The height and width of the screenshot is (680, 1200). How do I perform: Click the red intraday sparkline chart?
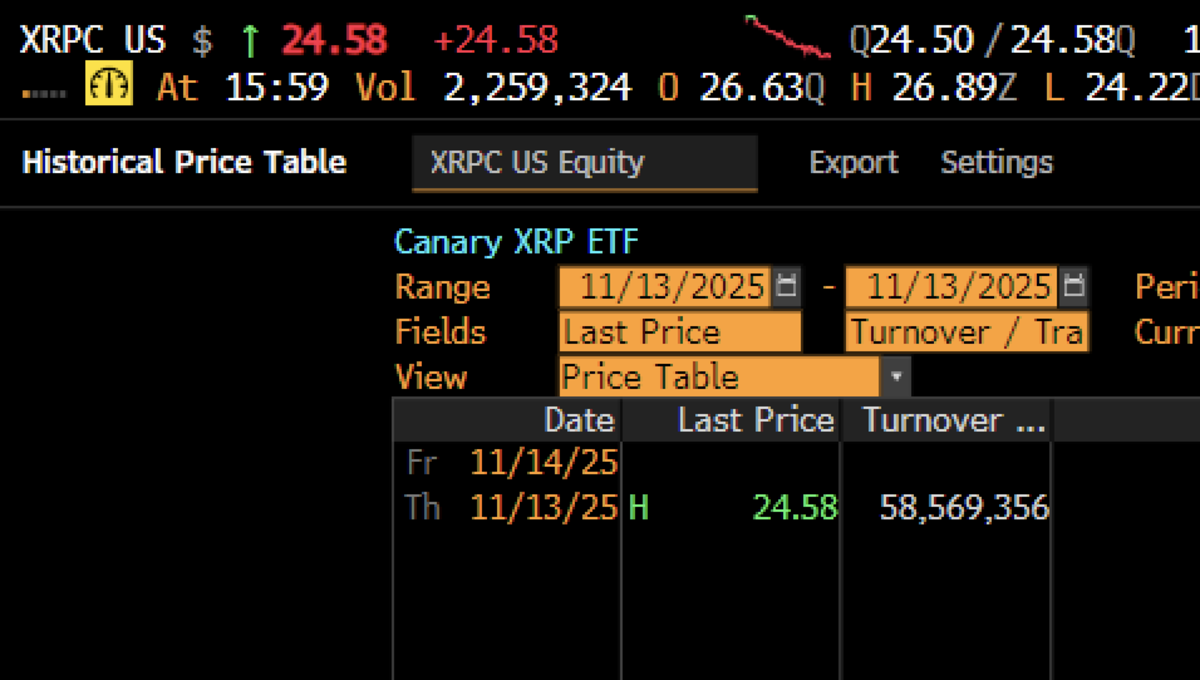(x=788, y=38)
